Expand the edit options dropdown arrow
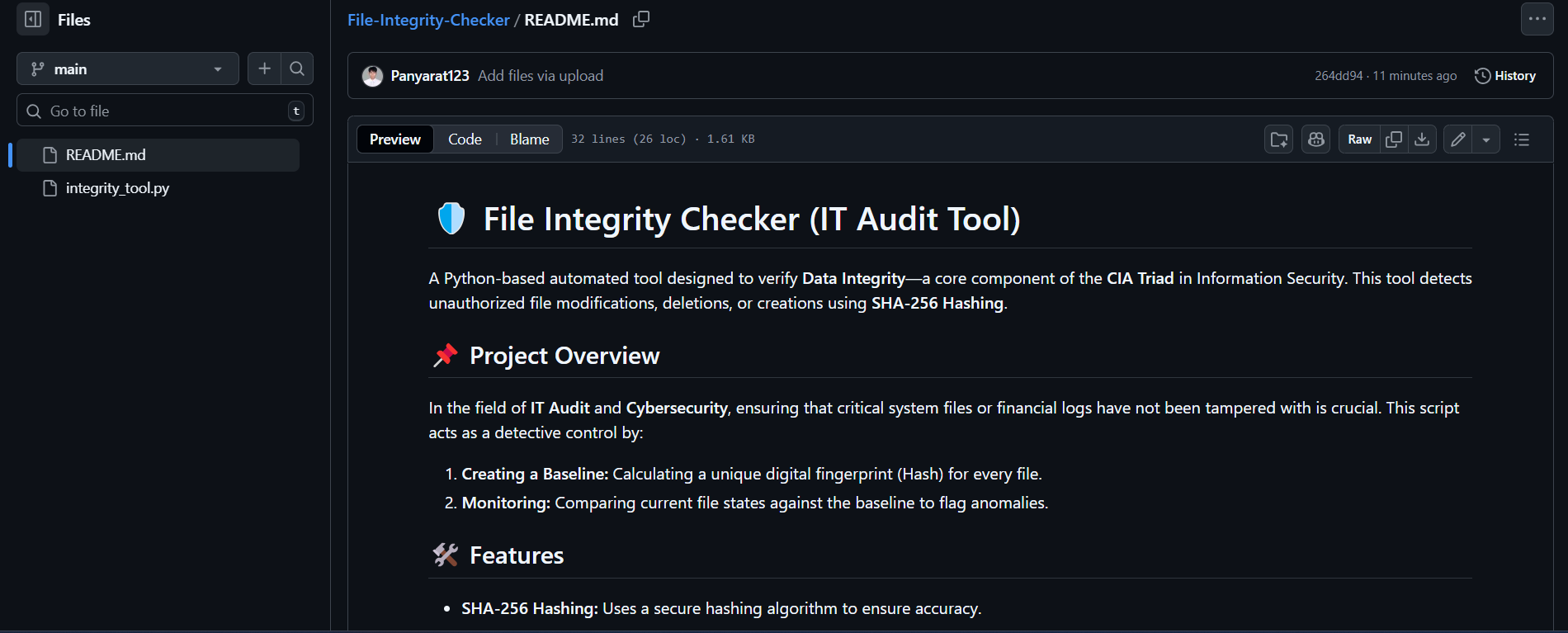The height and width of the screenshot is (633, 1568). [x=1486, y=139]
